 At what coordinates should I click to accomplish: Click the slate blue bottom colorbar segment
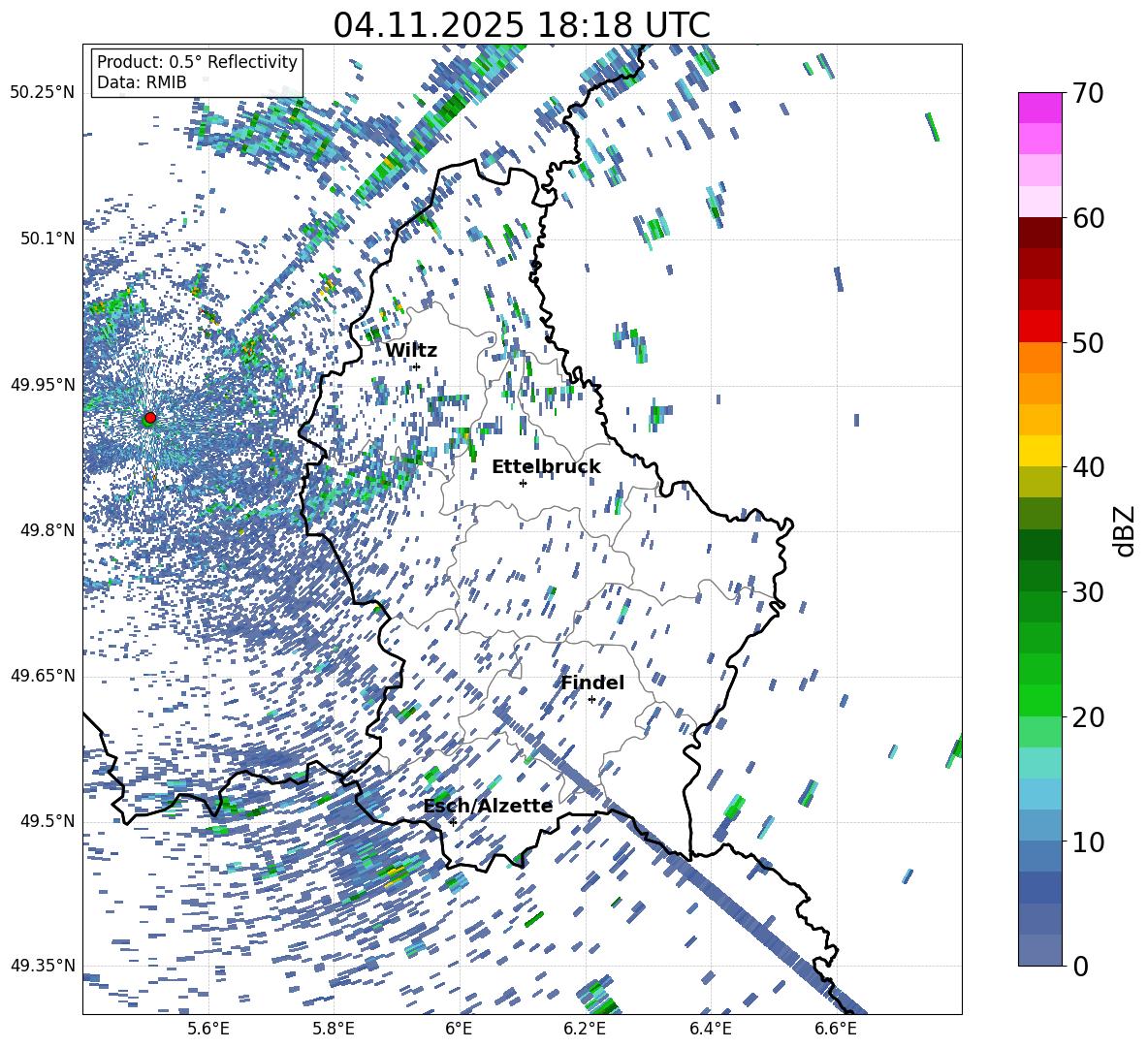1040,950
